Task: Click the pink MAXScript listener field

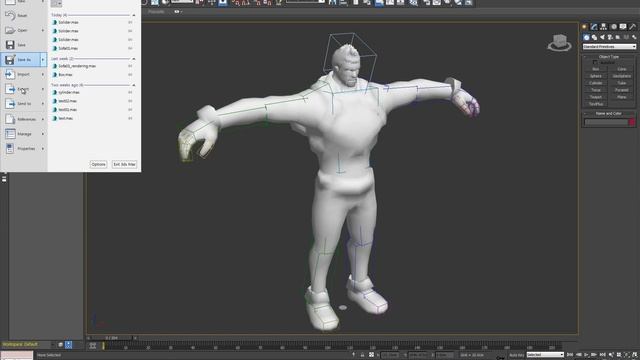Action: (17, 354)
